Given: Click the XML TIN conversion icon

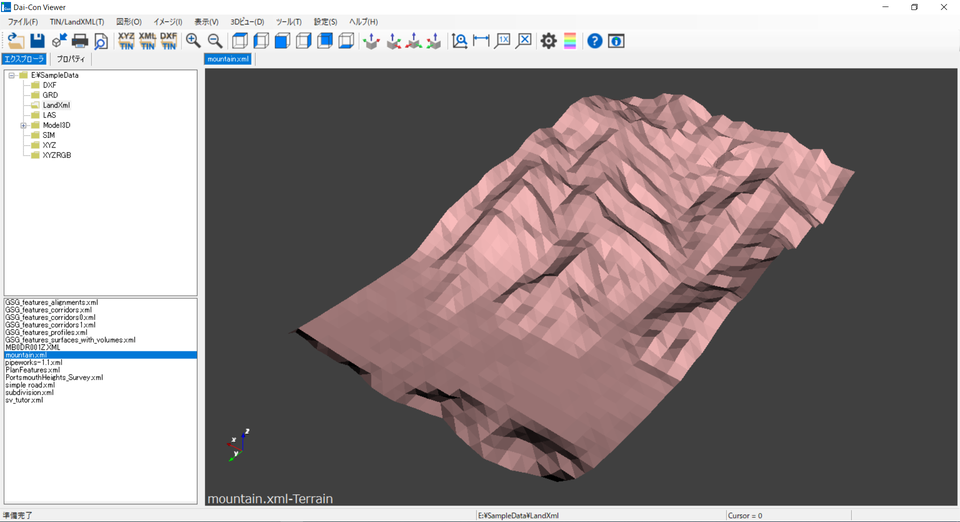Looking at the screenshot, I should (148, 41).
